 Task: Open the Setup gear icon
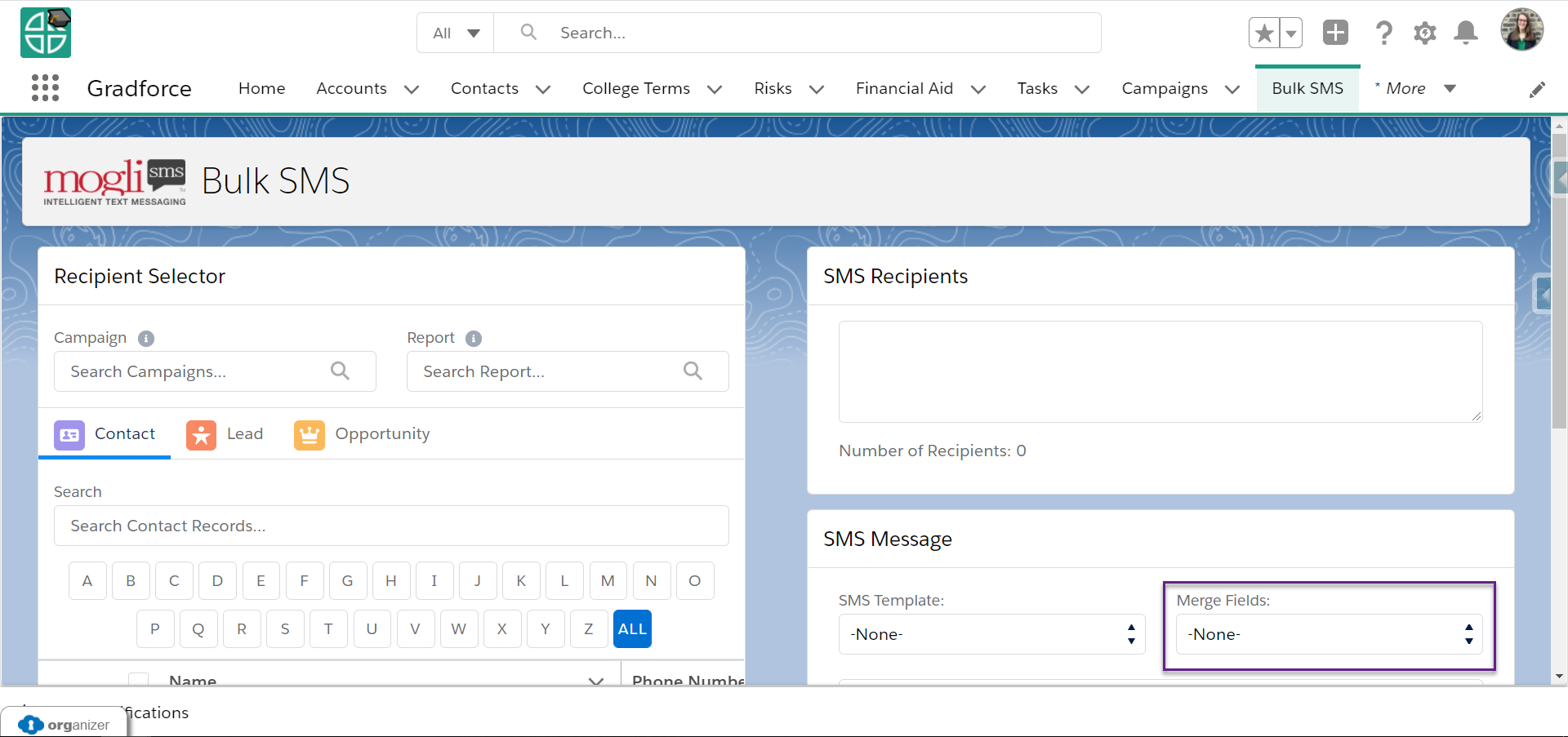[x=1425, y=33]
